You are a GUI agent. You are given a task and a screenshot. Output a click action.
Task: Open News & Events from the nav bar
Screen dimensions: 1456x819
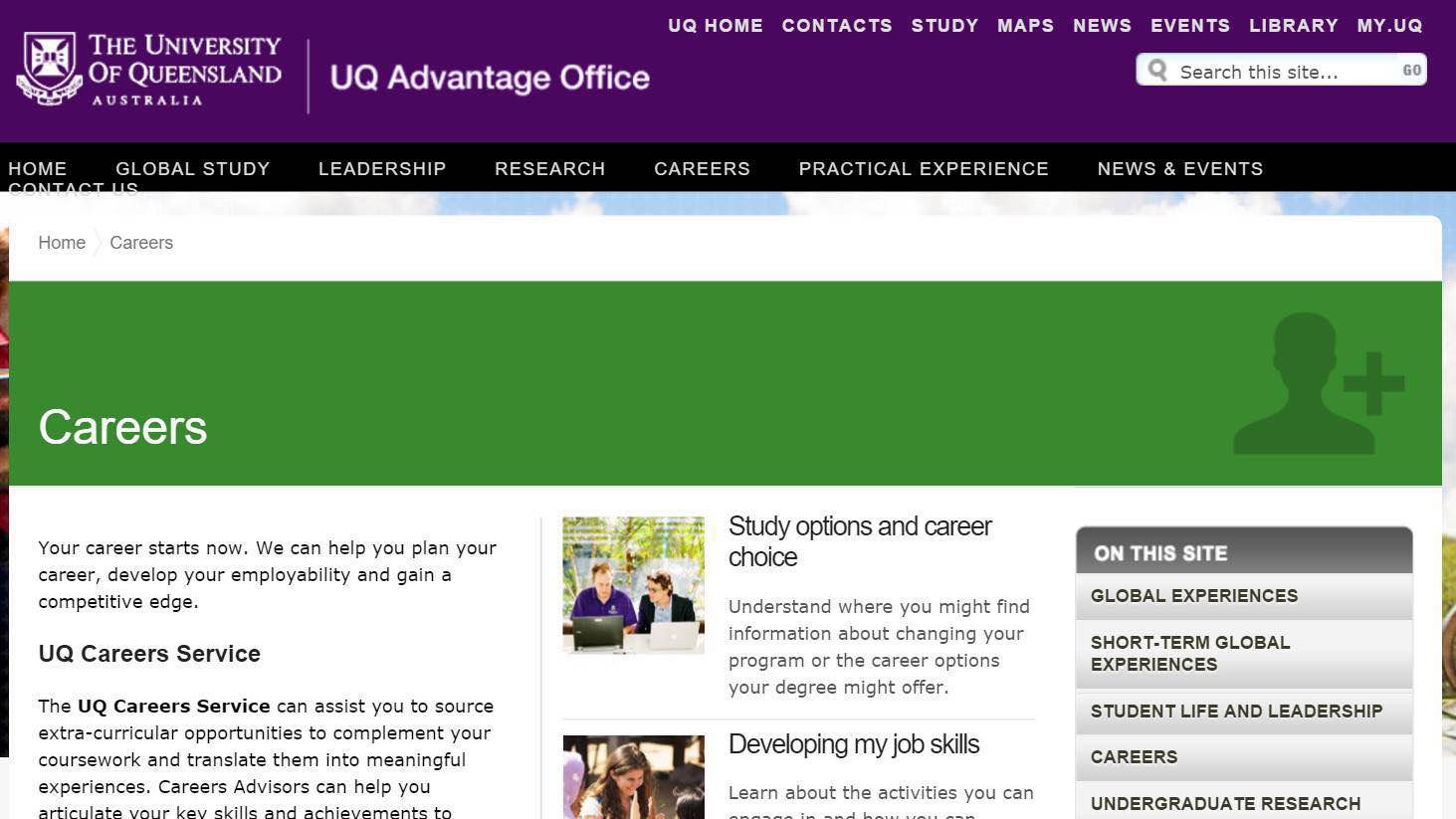point(1179,168)
